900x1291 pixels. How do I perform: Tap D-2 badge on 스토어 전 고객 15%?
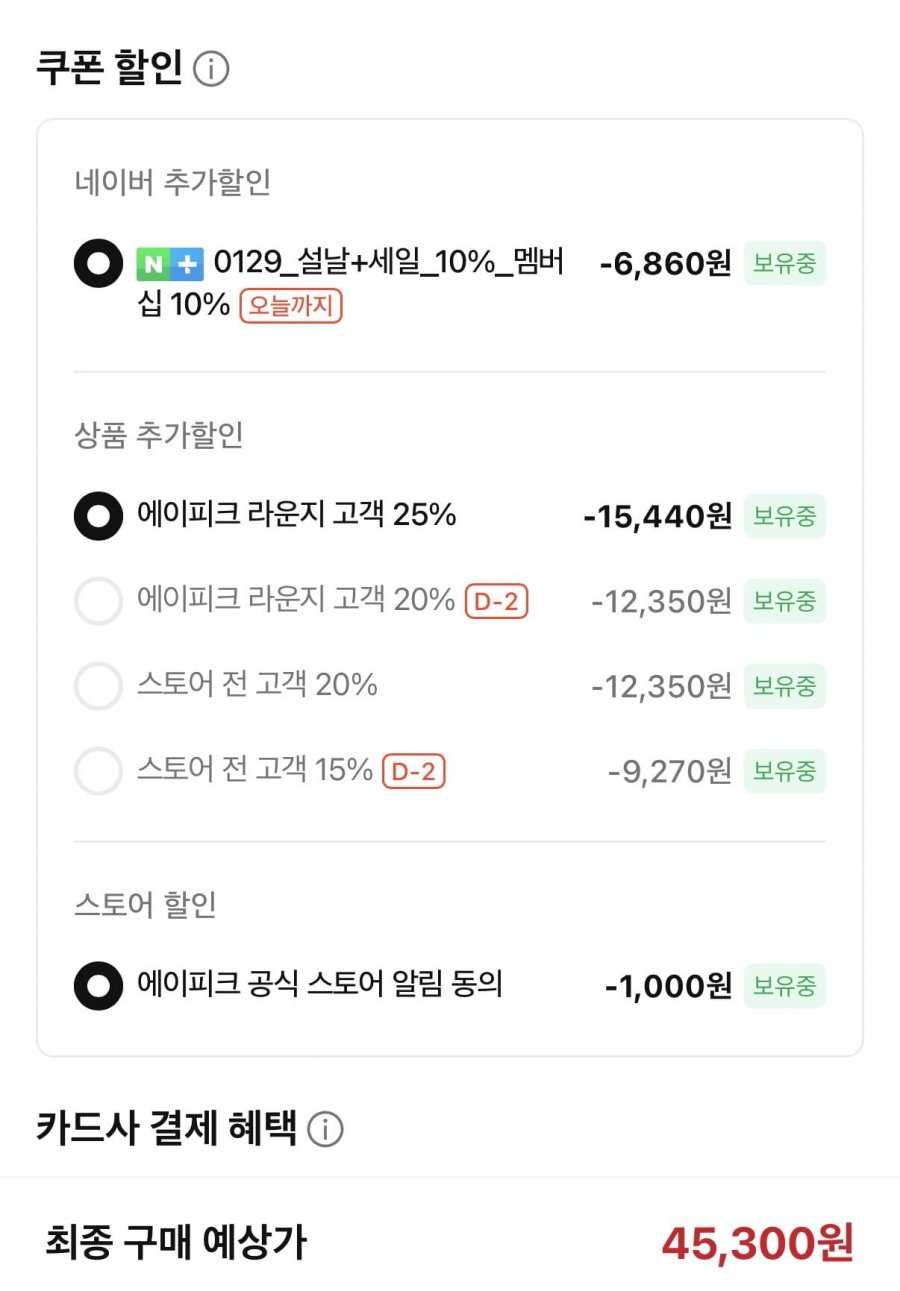[x=414, y=771]
